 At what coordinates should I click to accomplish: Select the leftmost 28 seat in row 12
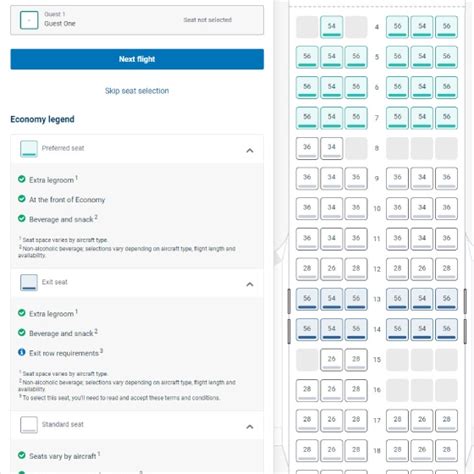(x=307, y=269)
